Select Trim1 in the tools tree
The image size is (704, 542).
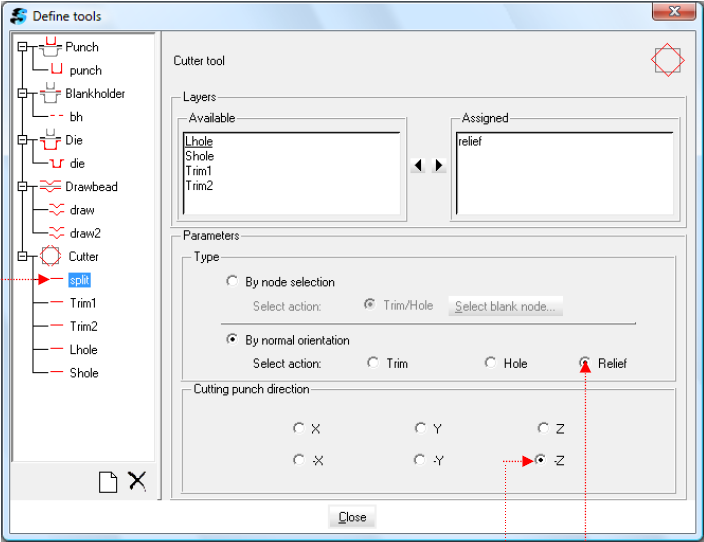point(82,303)
